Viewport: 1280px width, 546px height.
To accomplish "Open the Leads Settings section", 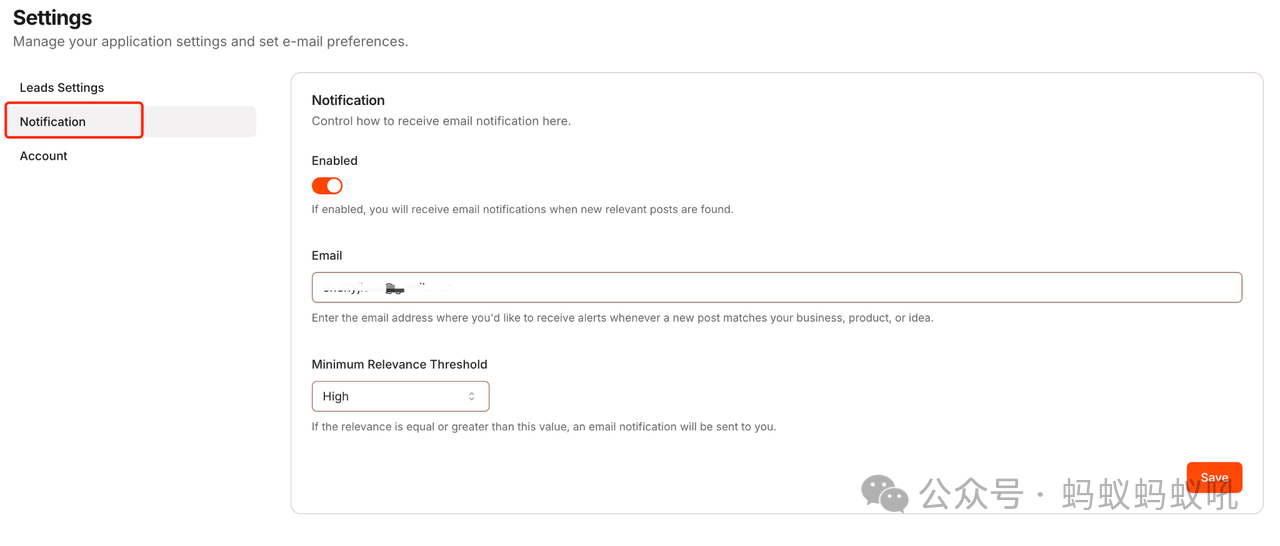I will click(x=62, y=88).
